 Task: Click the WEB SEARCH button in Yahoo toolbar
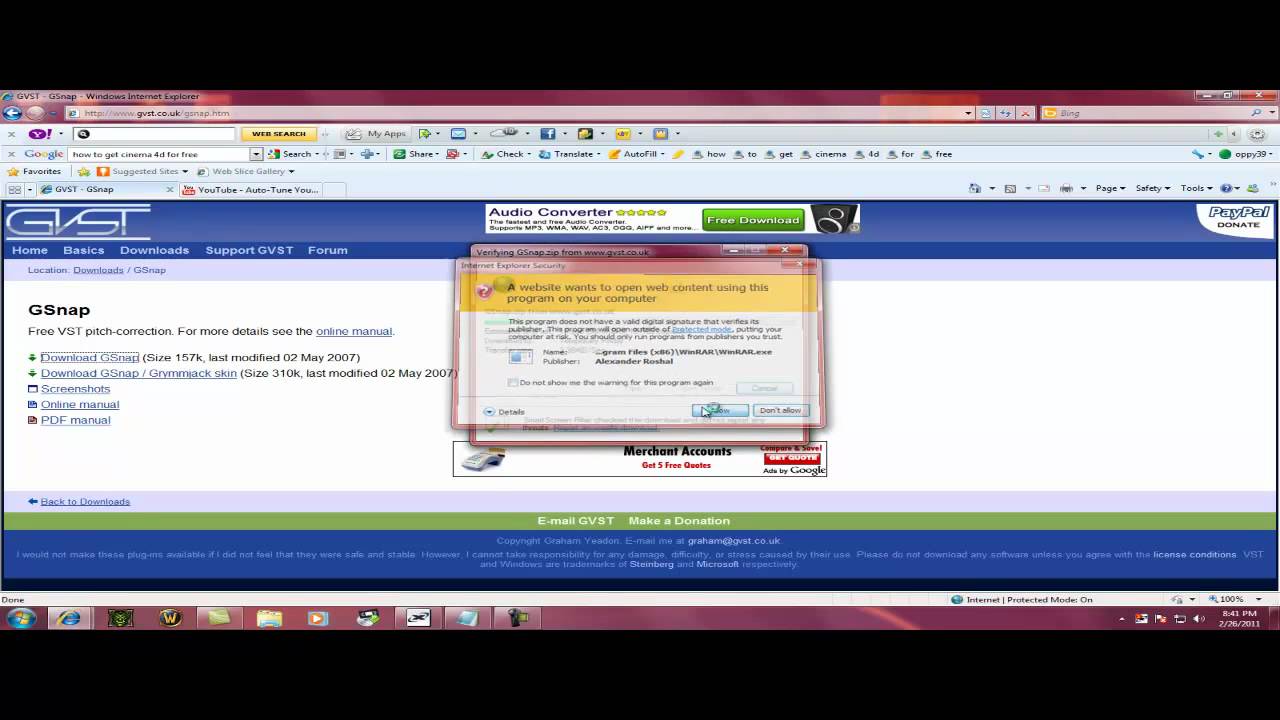pyautogui.click(x=278, y=134)
